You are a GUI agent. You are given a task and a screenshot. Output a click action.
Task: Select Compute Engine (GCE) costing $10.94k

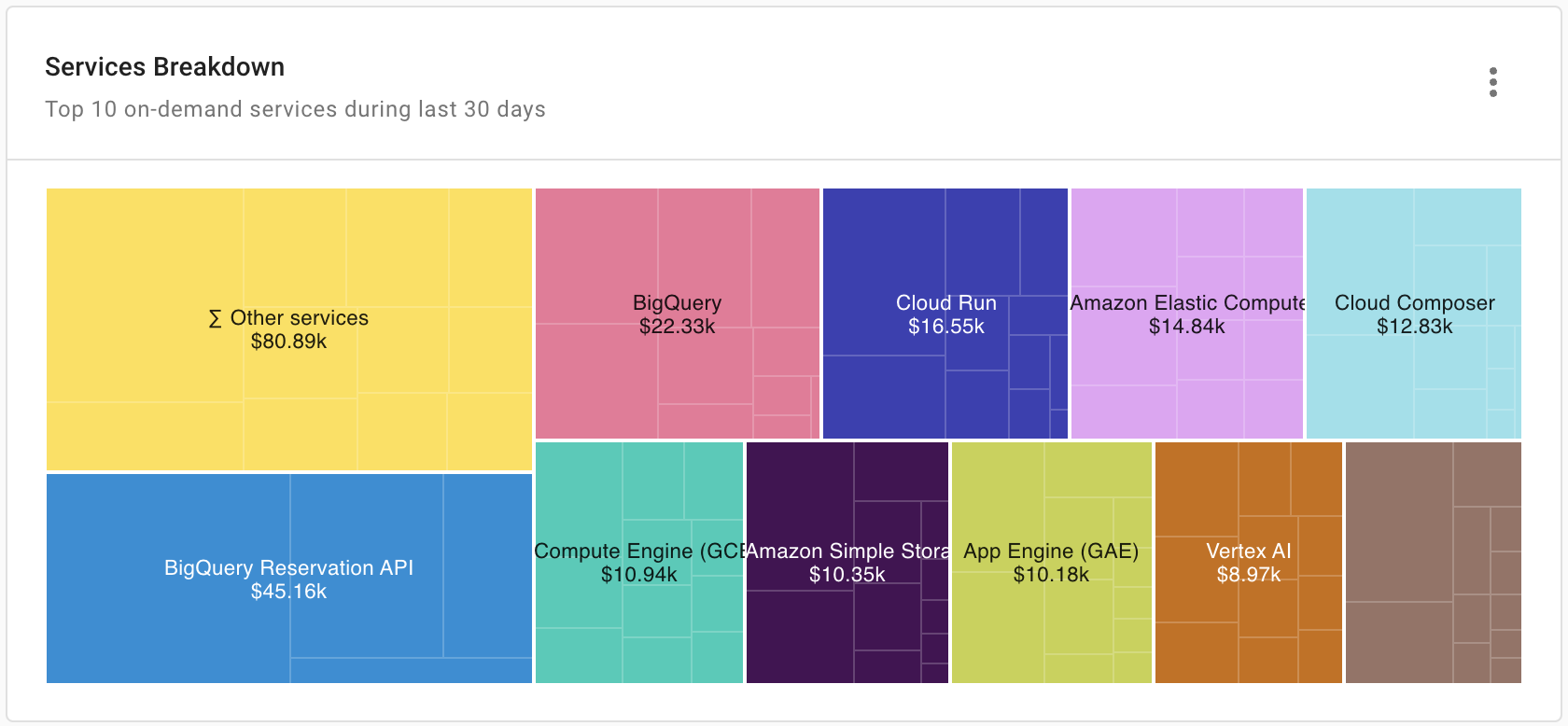coord(638,562)
